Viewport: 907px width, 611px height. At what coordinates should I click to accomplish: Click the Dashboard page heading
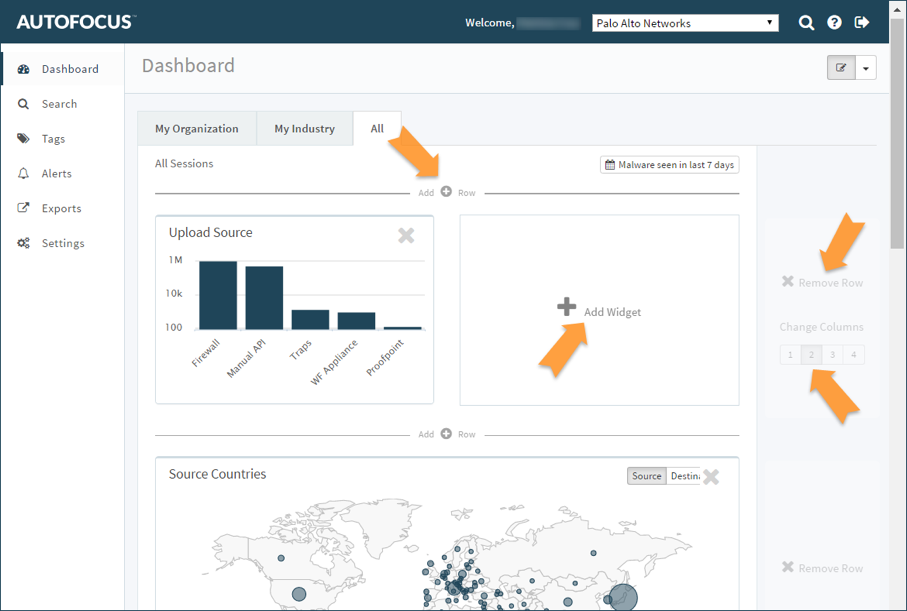[x=189, y=65]
